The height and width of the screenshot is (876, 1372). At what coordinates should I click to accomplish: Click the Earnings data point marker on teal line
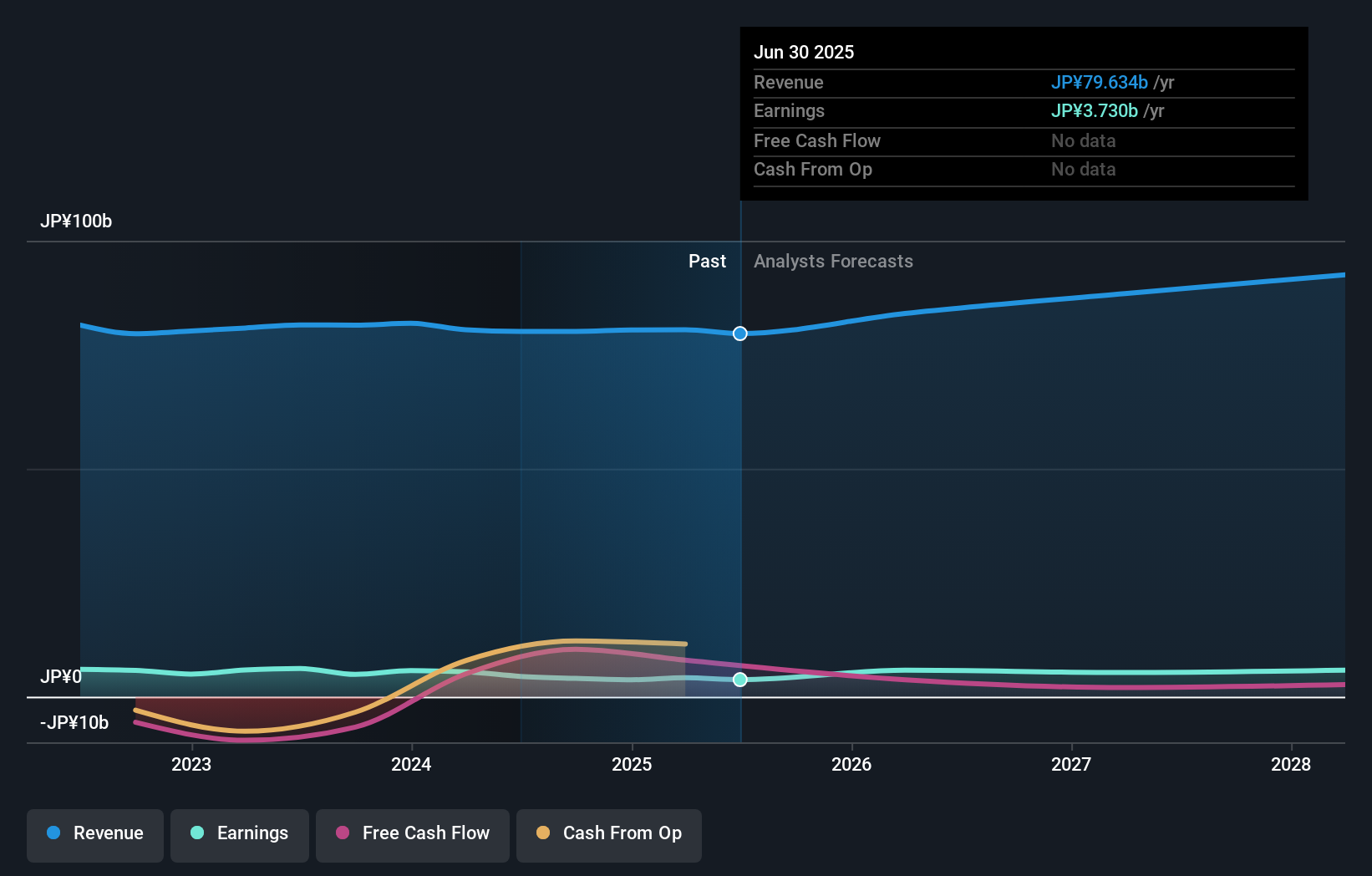click(x=740, y=680)
